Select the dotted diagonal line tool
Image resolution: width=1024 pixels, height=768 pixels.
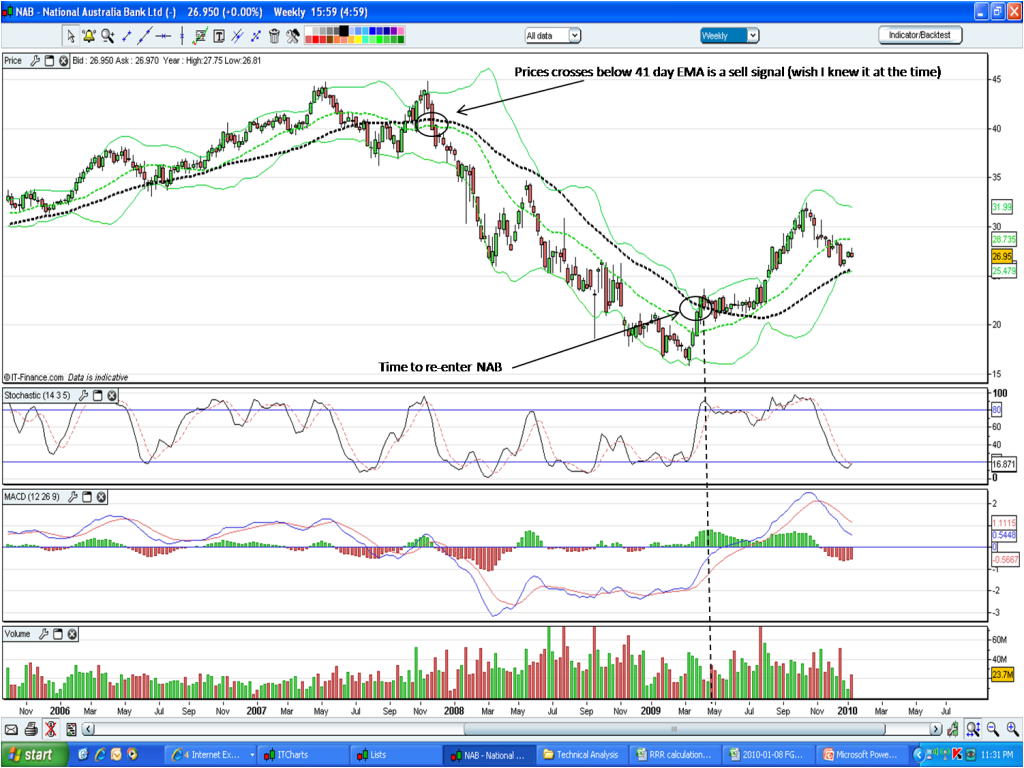click(x=256, y=36)
